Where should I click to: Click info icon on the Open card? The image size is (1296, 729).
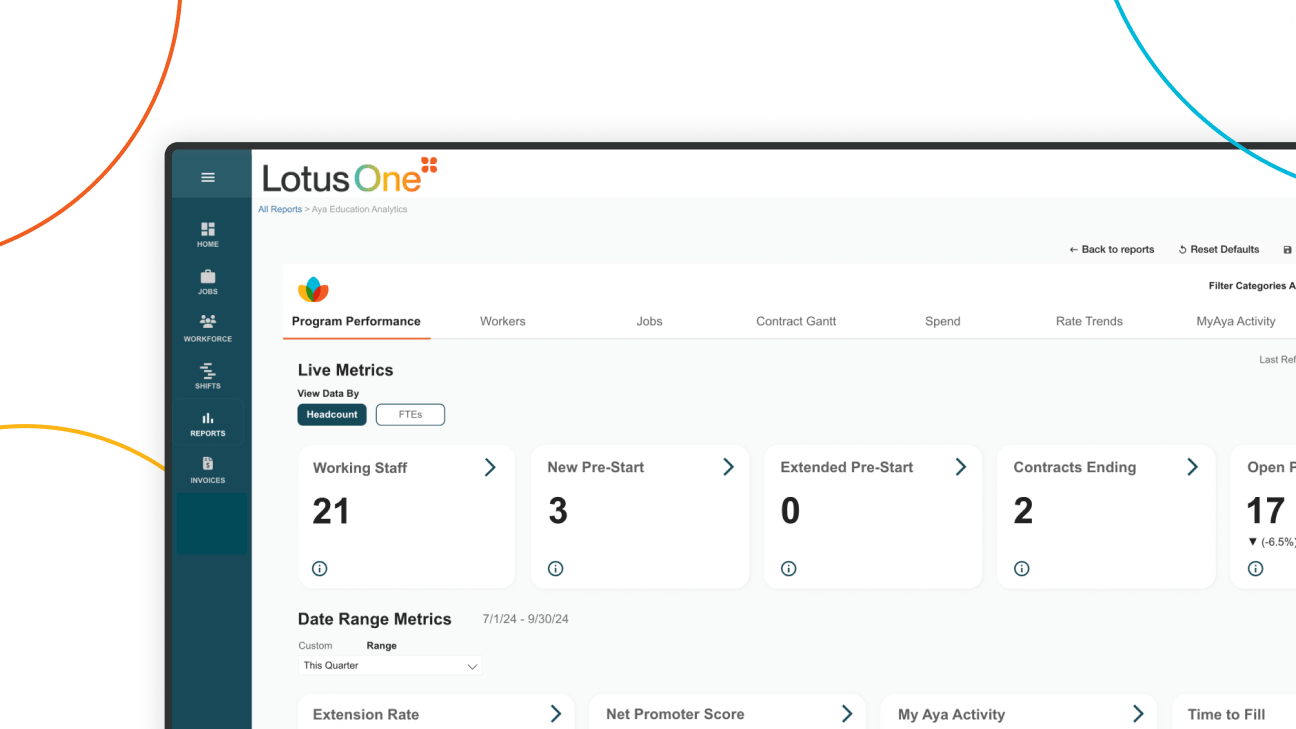(x=1256, y=568)
